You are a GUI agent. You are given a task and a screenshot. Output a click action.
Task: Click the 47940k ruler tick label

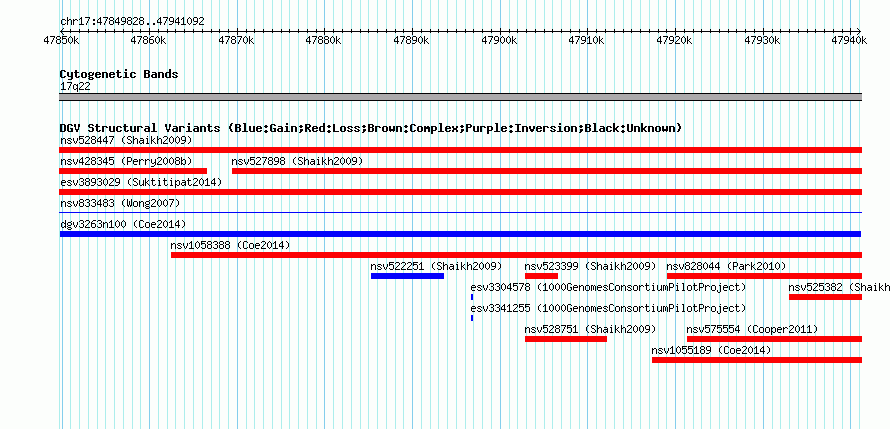click(x=849, y=40)
